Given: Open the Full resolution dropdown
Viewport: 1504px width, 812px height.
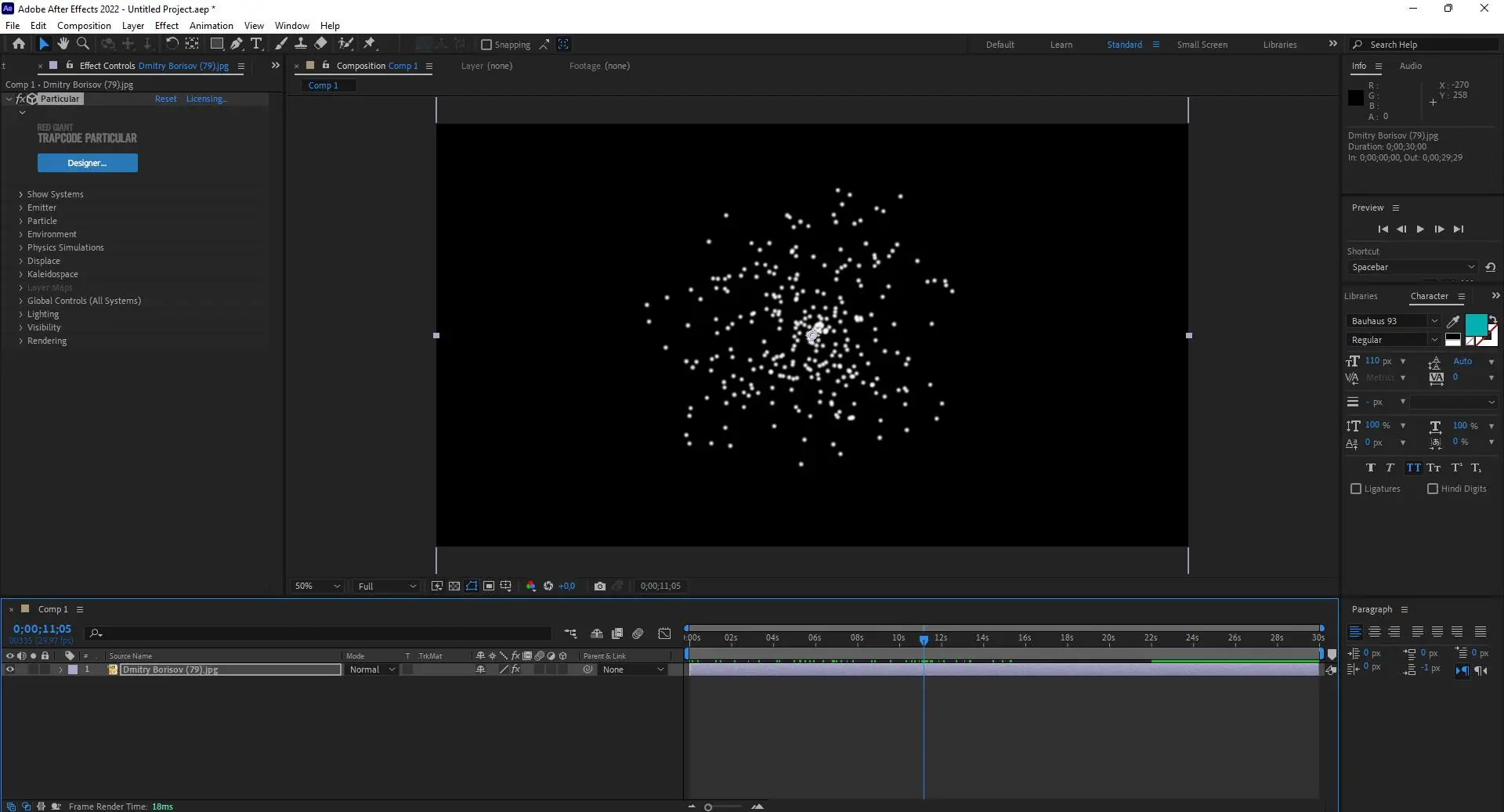Looking at the screenshot, I should coord(387,586).
